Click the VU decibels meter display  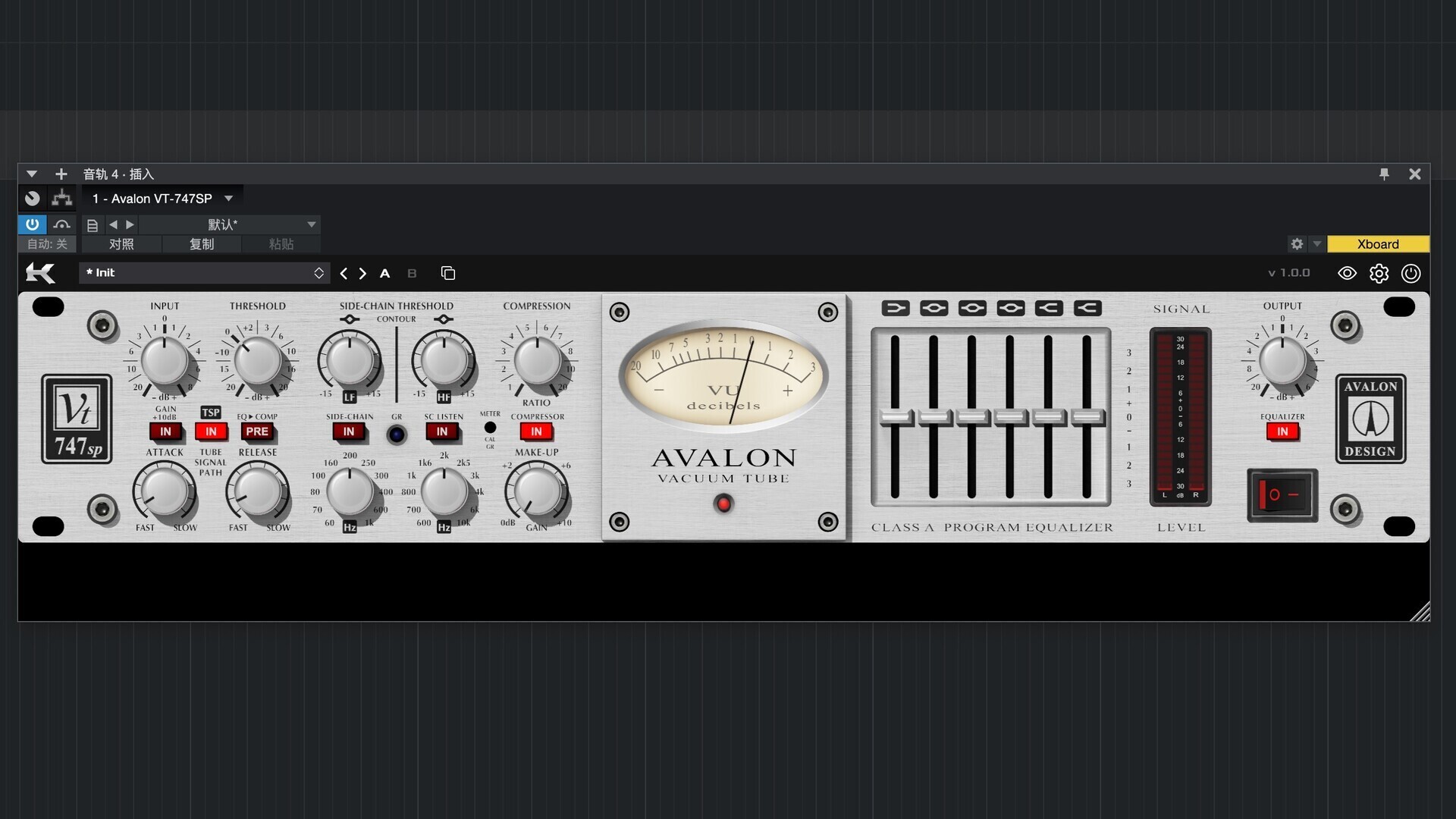pos(723,375)
